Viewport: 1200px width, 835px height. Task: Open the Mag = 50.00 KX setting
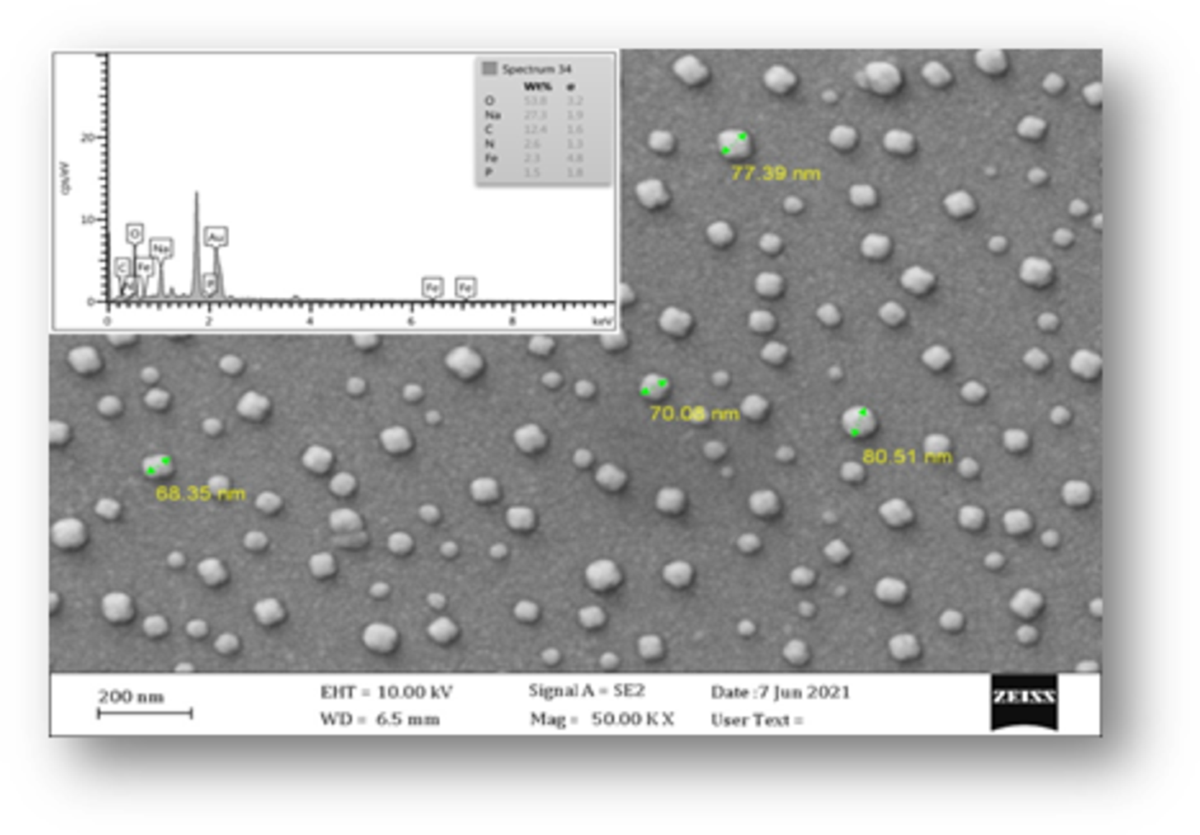[x=600, y=719]
